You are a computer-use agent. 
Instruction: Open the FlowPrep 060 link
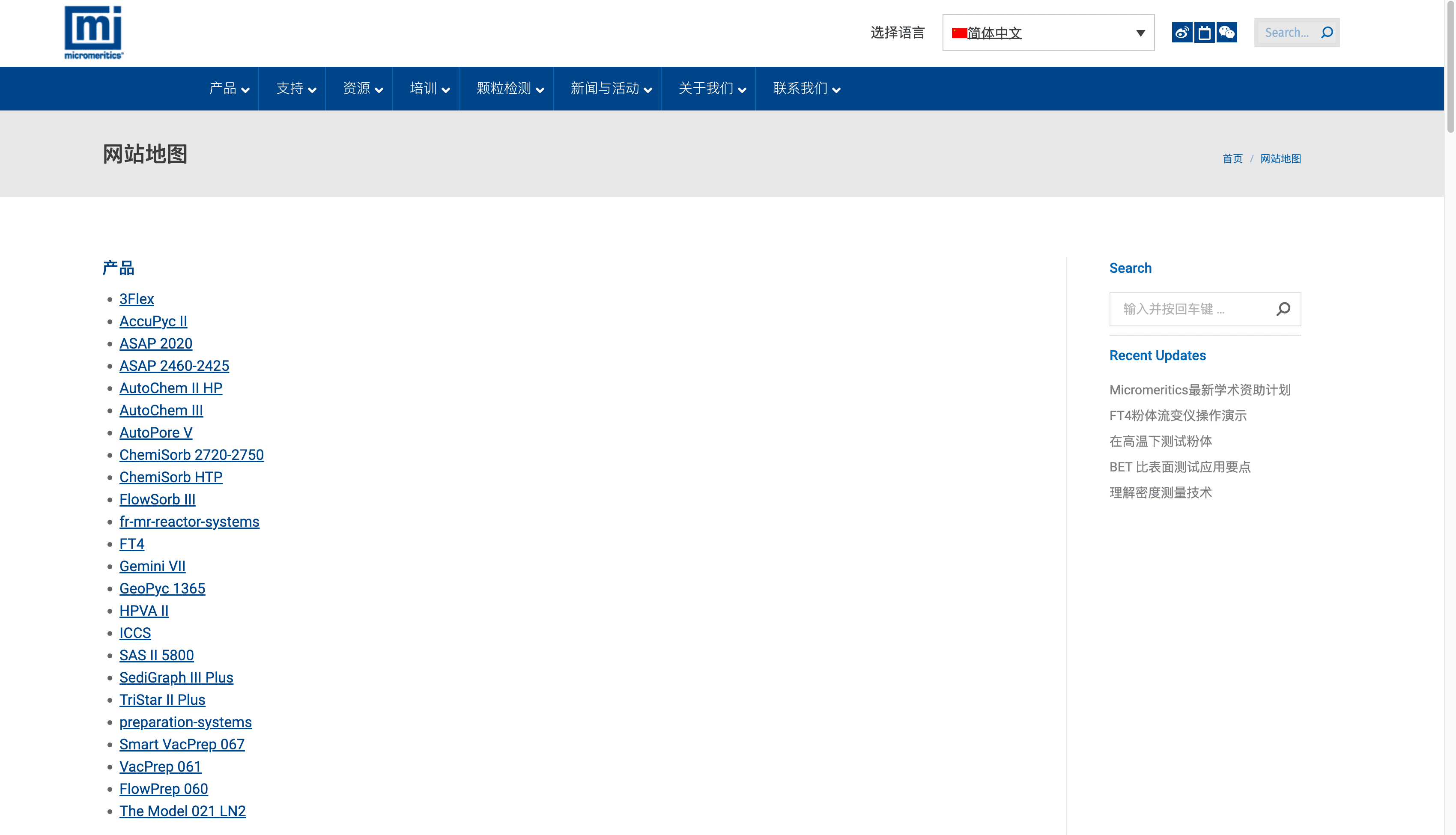(164, 789)
